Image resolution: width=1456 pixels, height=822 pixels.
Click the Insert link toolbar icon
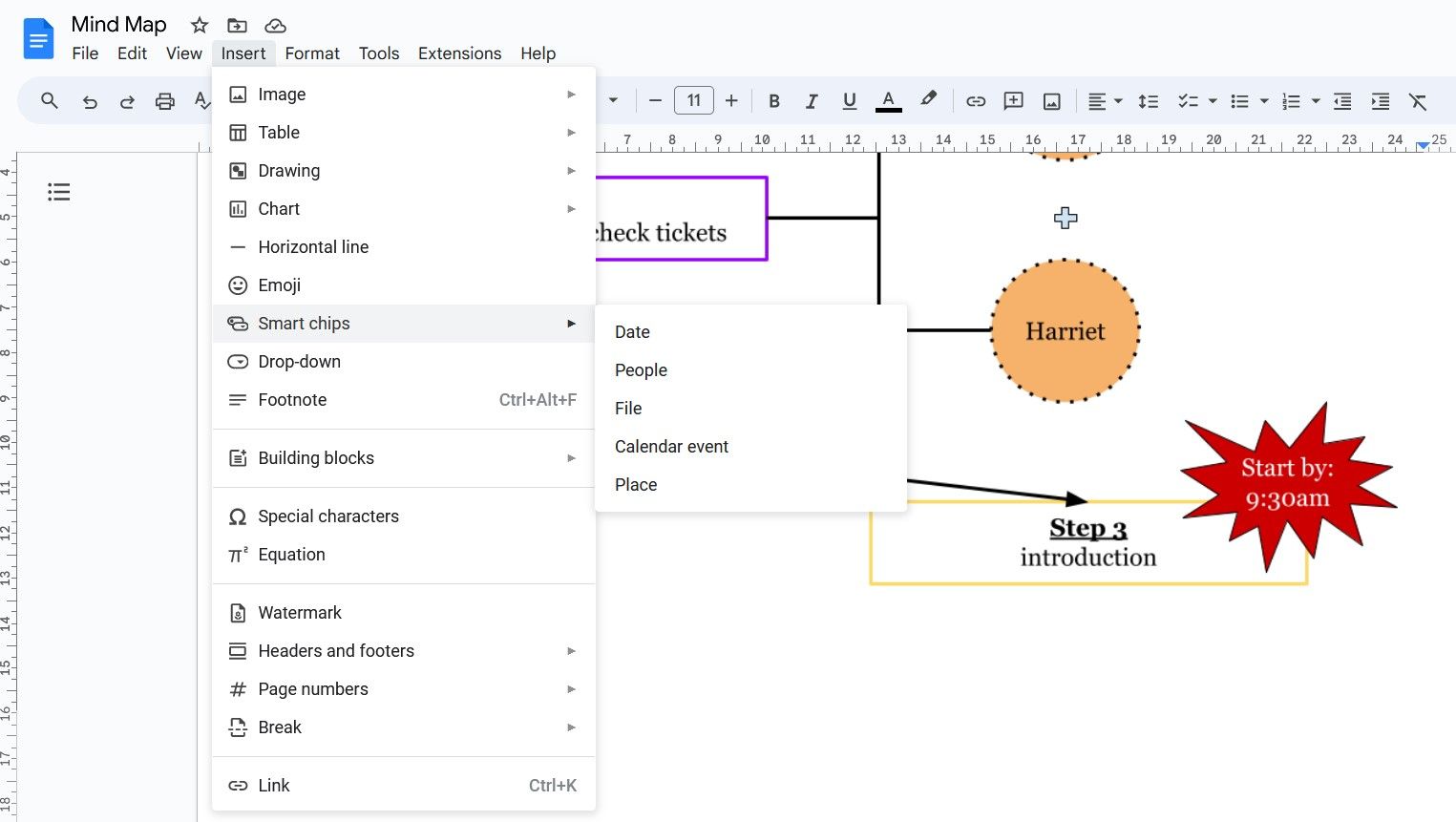point(975,100)
